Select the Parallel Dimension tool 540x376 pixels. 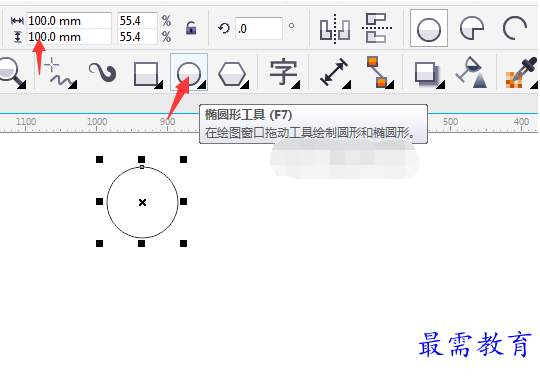coord(334,72)
